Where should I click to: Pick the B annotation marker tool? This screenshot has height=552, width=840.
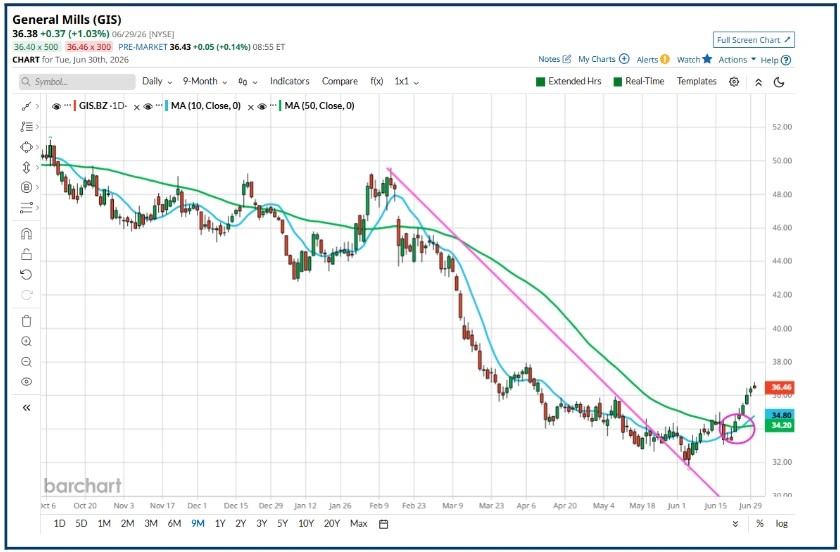click(26, 187)
